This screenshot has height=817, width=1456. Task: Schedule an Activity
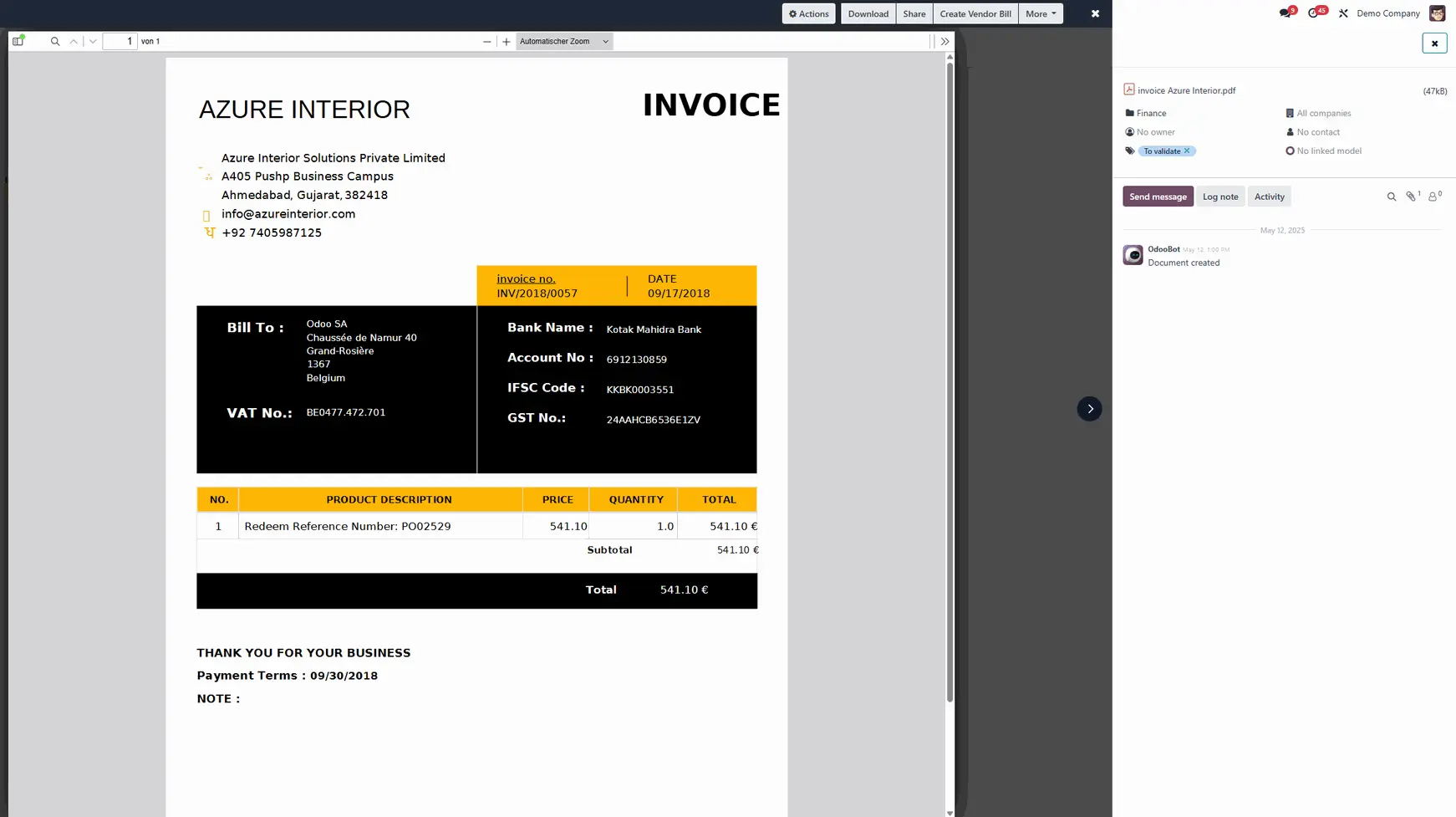pyautogui.click(x=1269, y=197)
